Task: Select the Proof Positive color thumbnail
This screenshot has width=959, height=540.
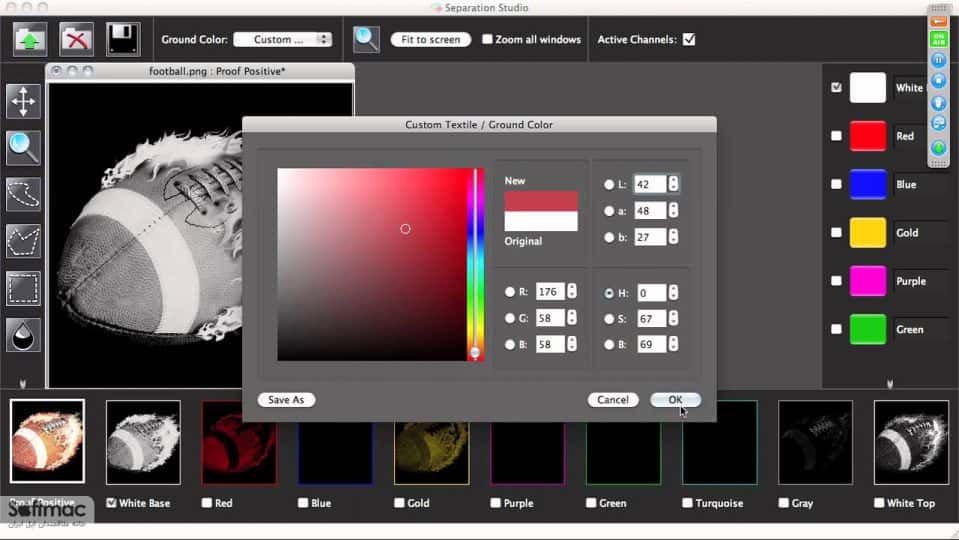Action: pyautogui.click(x=47, y=441)
